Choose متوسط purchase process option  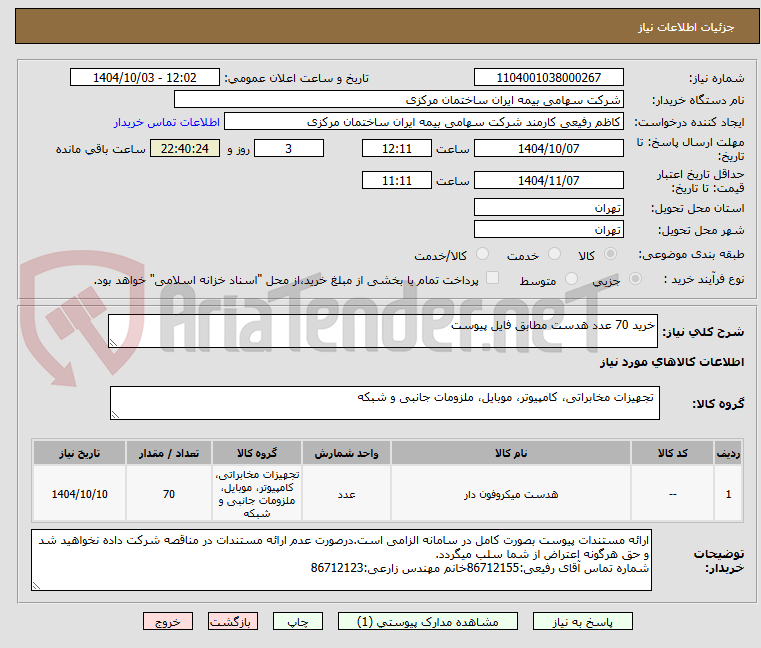(x=572, y=279)
